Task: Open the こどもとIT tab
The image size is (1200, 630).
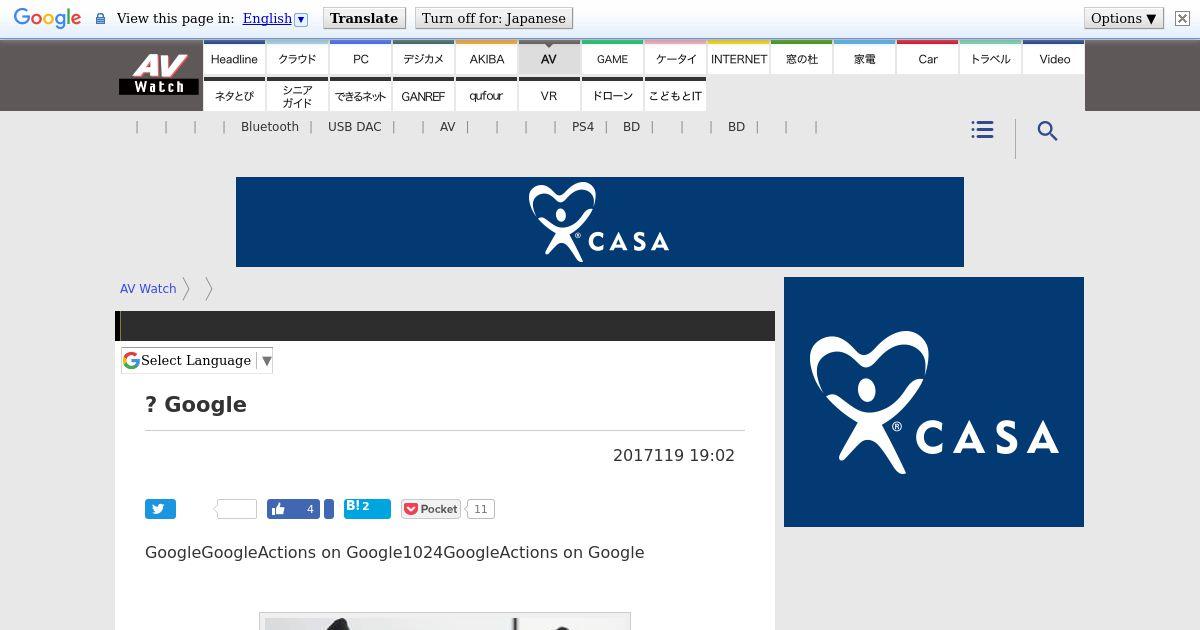Action: pyautogui.click(x=676, y=95)
